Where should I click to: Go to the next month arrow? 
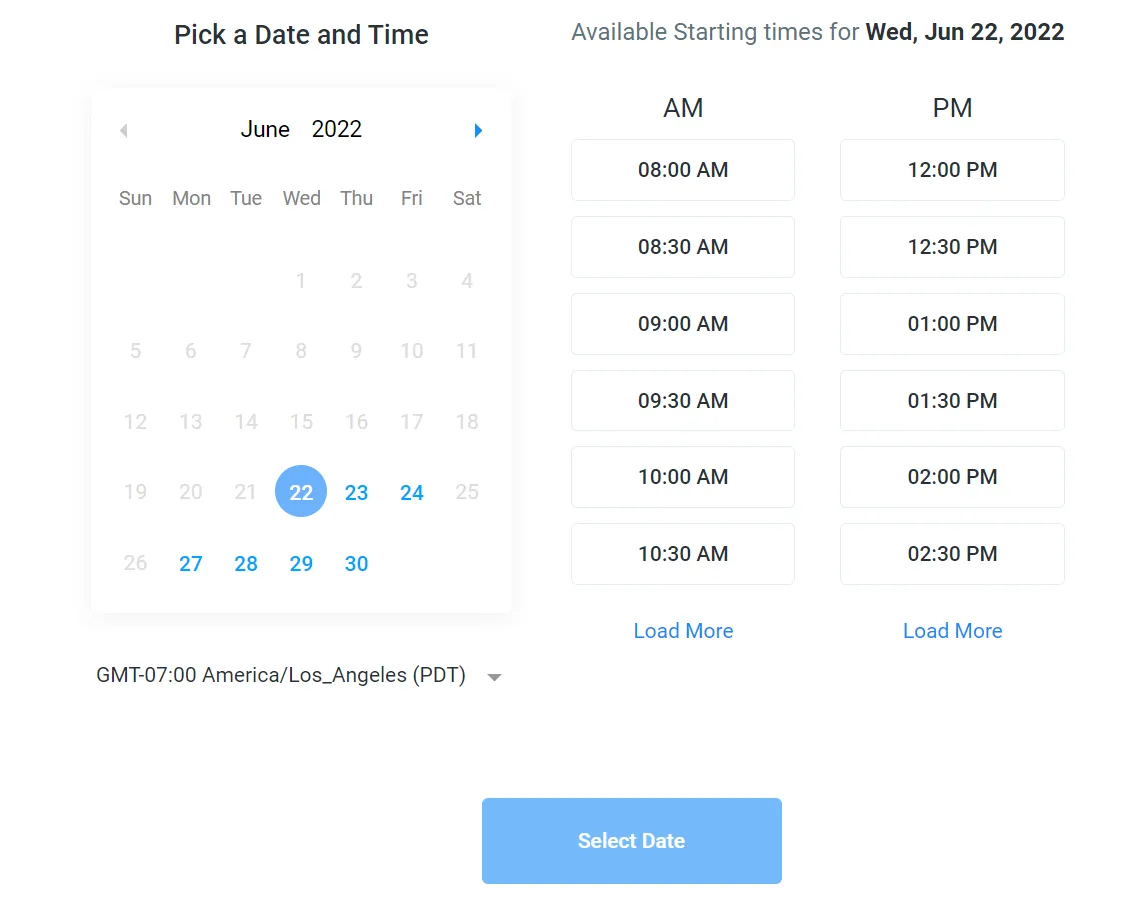tap(478, 130)
